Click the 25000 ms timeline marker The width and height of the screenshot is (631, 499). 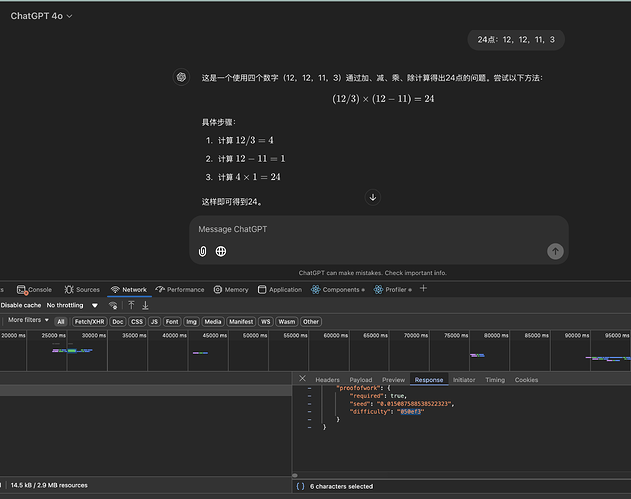53,335
